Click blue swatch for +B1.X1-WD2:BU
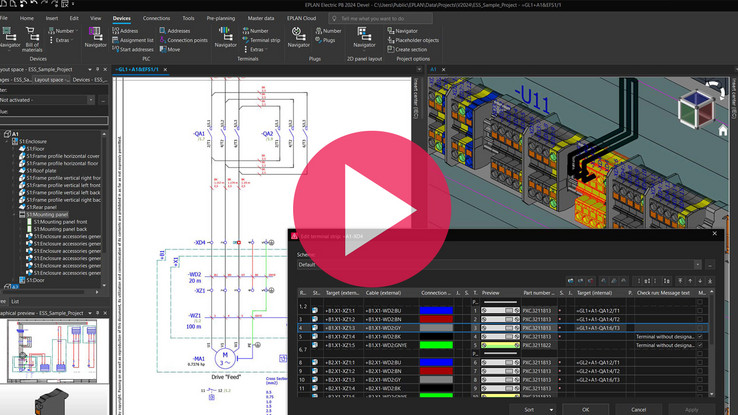Viewport: 738px width, 415px height. (x=436, y=311)
